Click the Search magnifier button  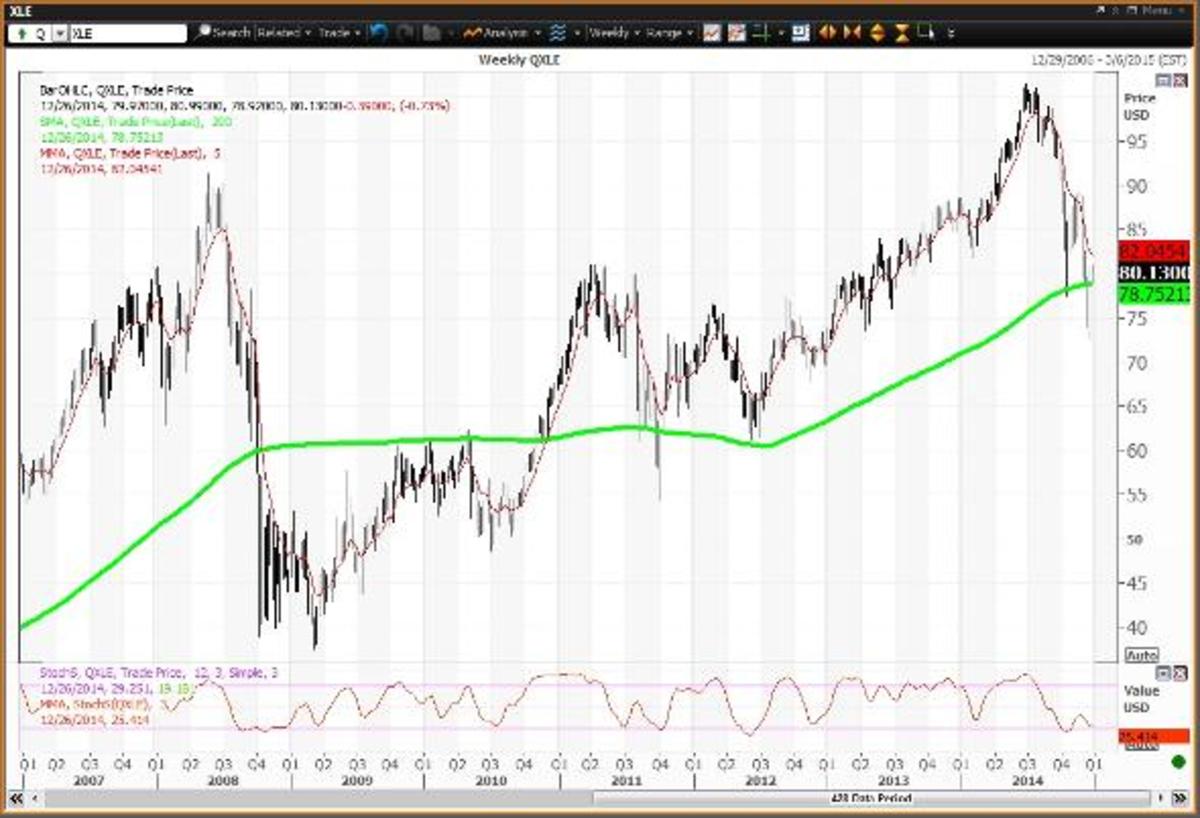click(223, 33)
